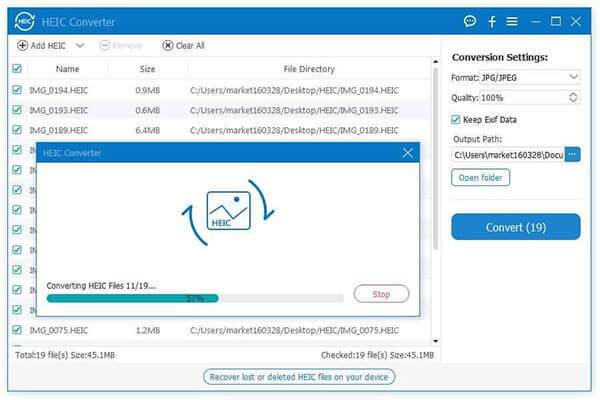This screenshot has height=400, width=600.
Task: Open the hamburger menu icon
Action: [x=512, y=21]
